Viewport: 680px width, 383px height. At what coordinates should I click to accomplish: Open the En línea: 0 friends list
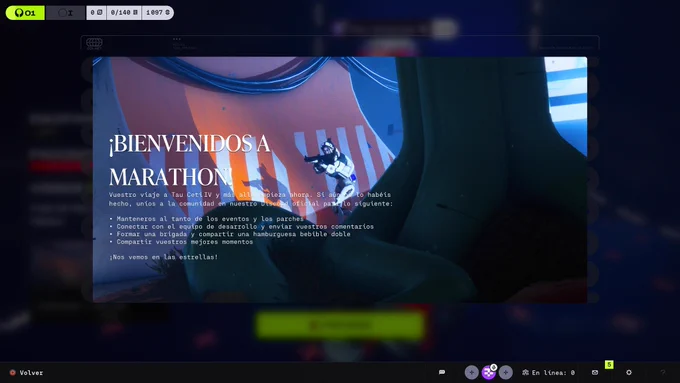[549, 373]
